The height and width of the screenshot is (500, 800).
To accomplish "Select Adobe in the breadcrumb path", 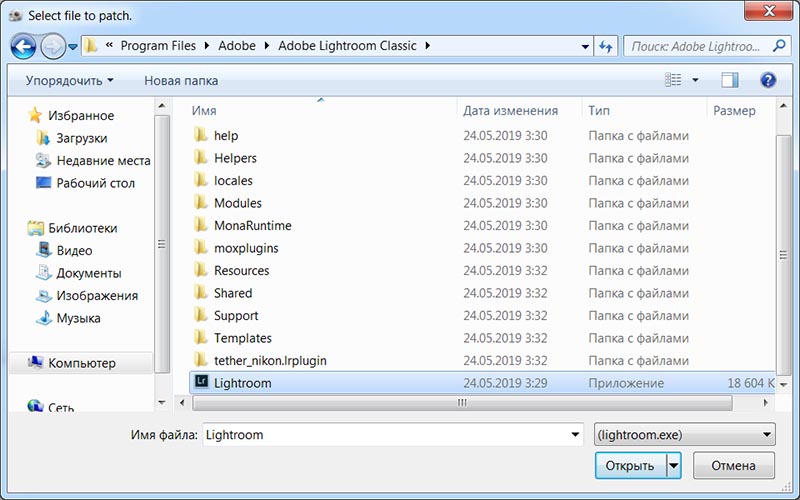I will point(237,46).
